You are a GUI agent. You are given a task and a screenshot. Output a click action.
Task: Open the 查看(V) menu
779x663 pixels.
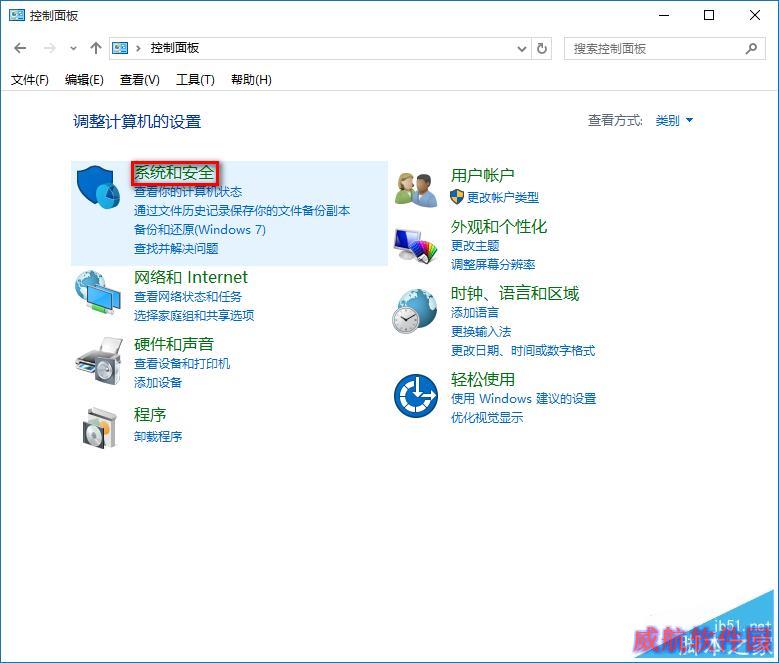[x=140, y=79]
